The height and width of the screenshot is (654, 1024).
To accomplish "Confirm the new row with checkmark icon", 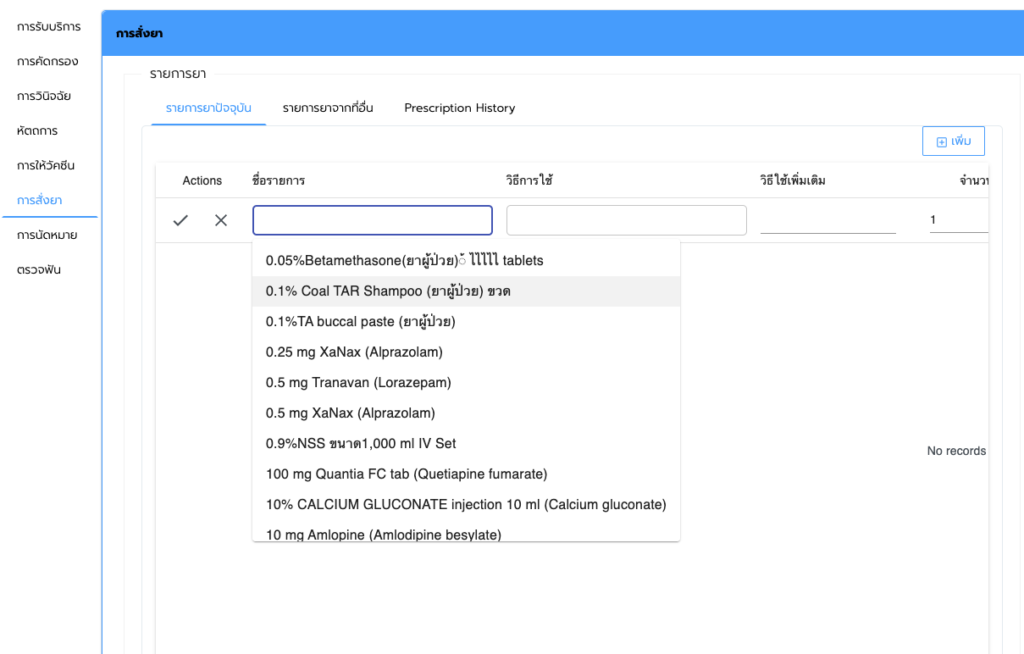I will 180,220.
